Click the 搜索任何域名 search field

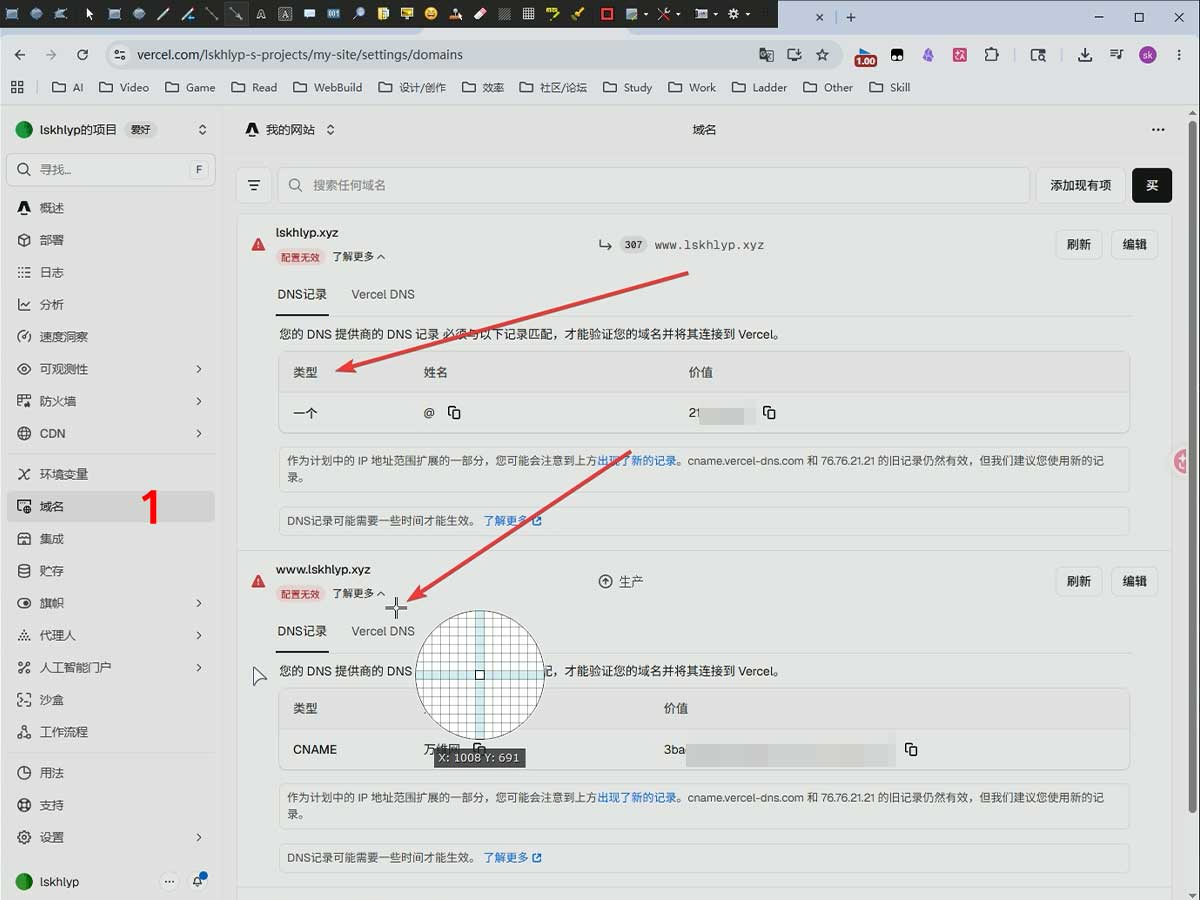[x=654, y=185]
